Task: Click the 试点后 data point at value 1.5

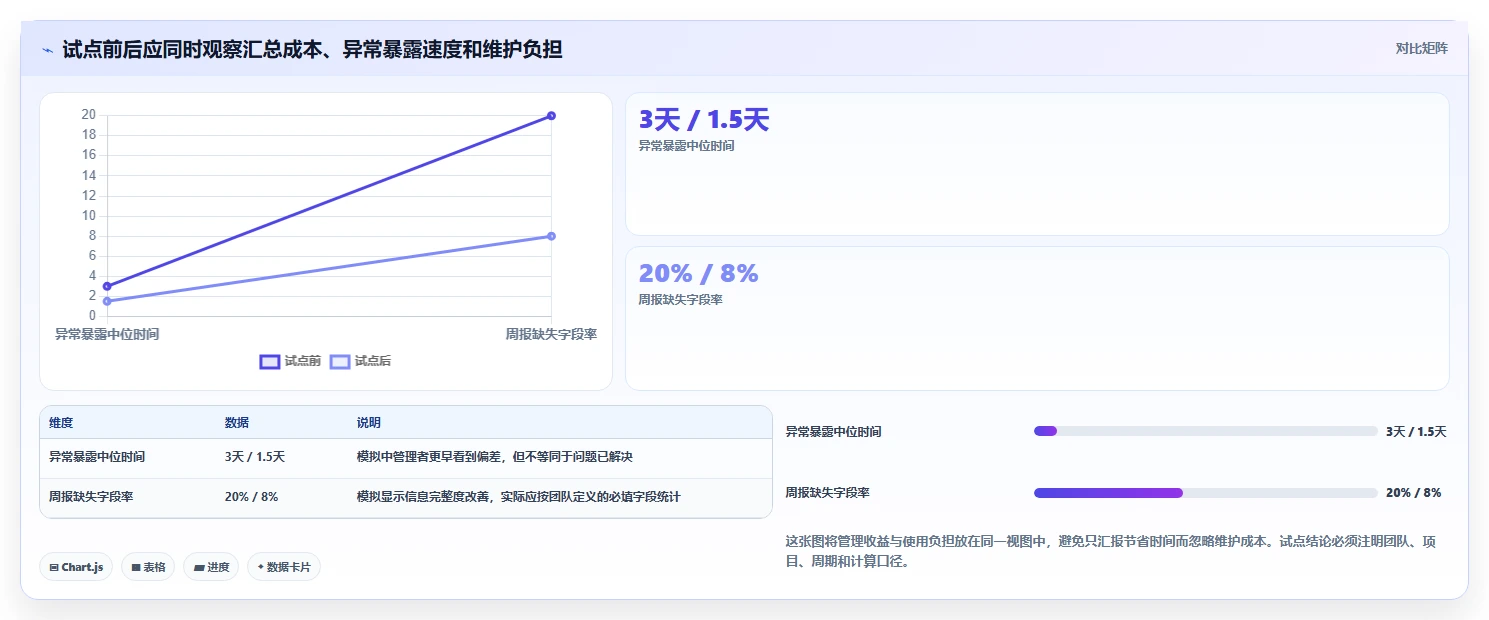Action: (107, 301)
